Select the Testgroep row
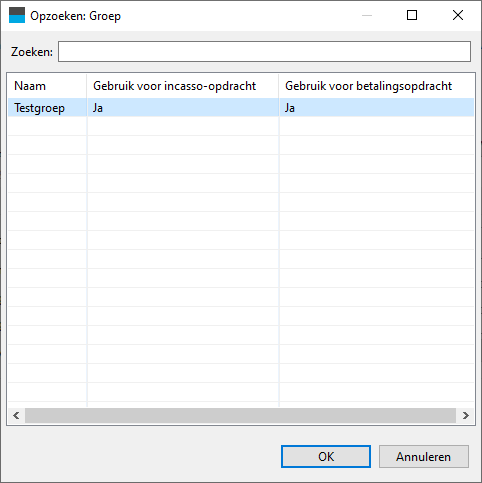Image resolution: width=482 pixels, height=483 pixels. click(241, 108)
